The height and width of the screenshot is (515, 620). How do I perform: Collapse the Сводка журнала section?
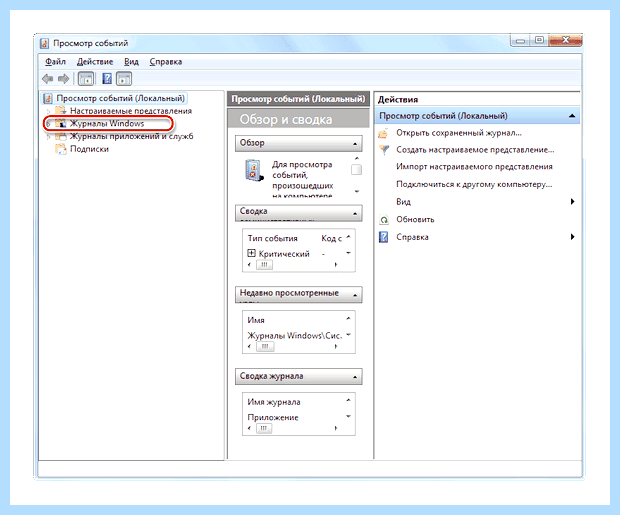point(355,377)
